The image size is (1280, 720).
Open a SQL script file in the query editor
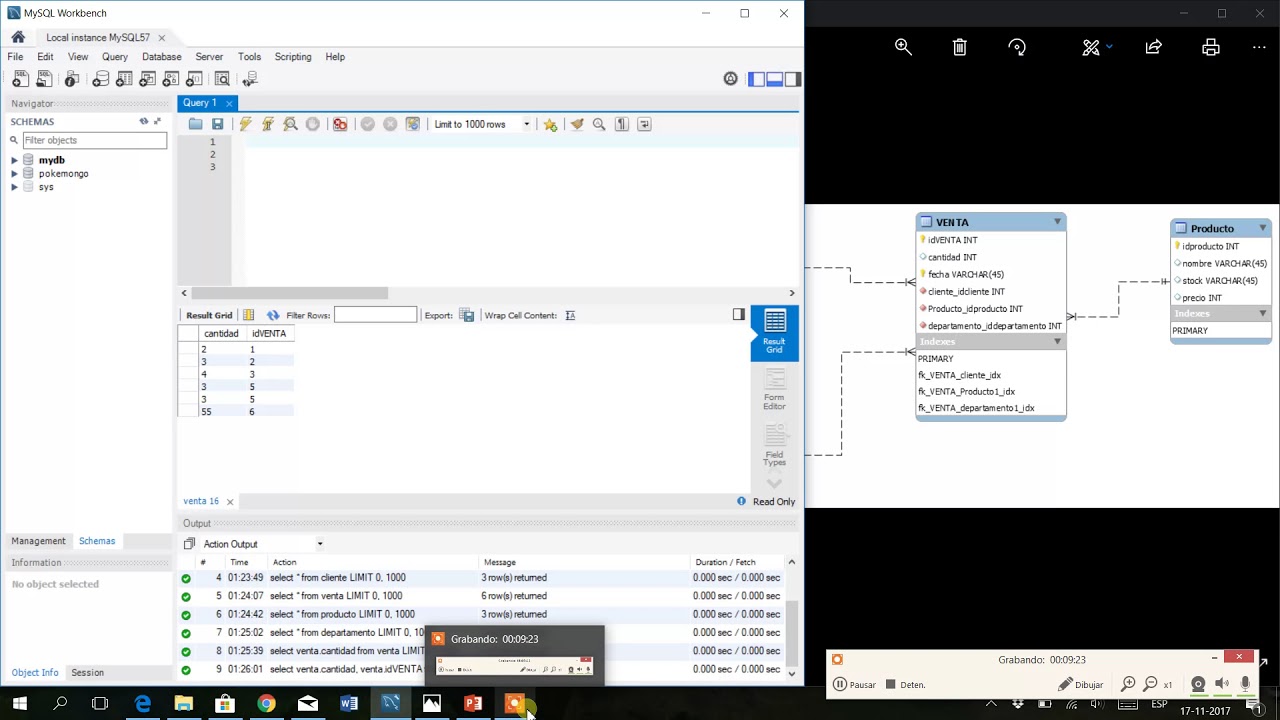[196, 124]
